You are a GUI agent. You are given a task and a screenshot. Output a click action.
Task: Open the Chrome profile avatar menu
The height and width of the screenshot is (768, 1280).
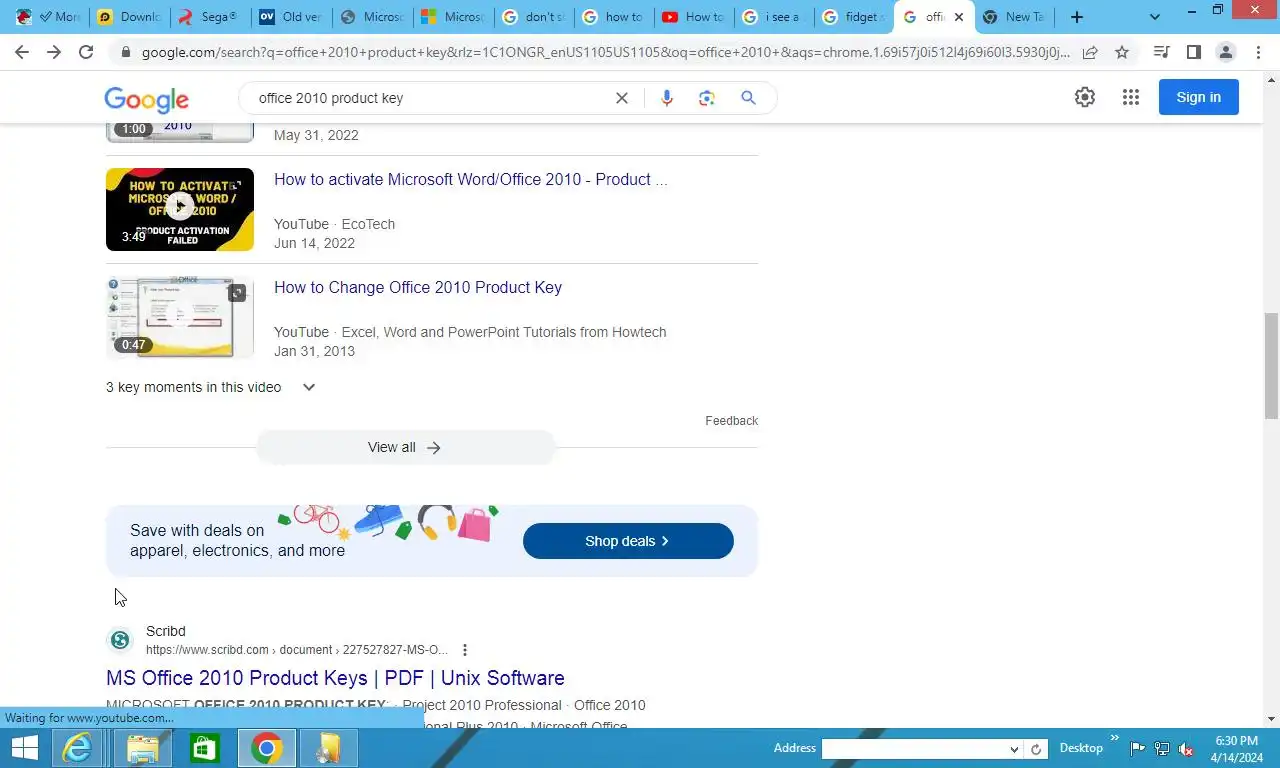tap(1225, 52)
